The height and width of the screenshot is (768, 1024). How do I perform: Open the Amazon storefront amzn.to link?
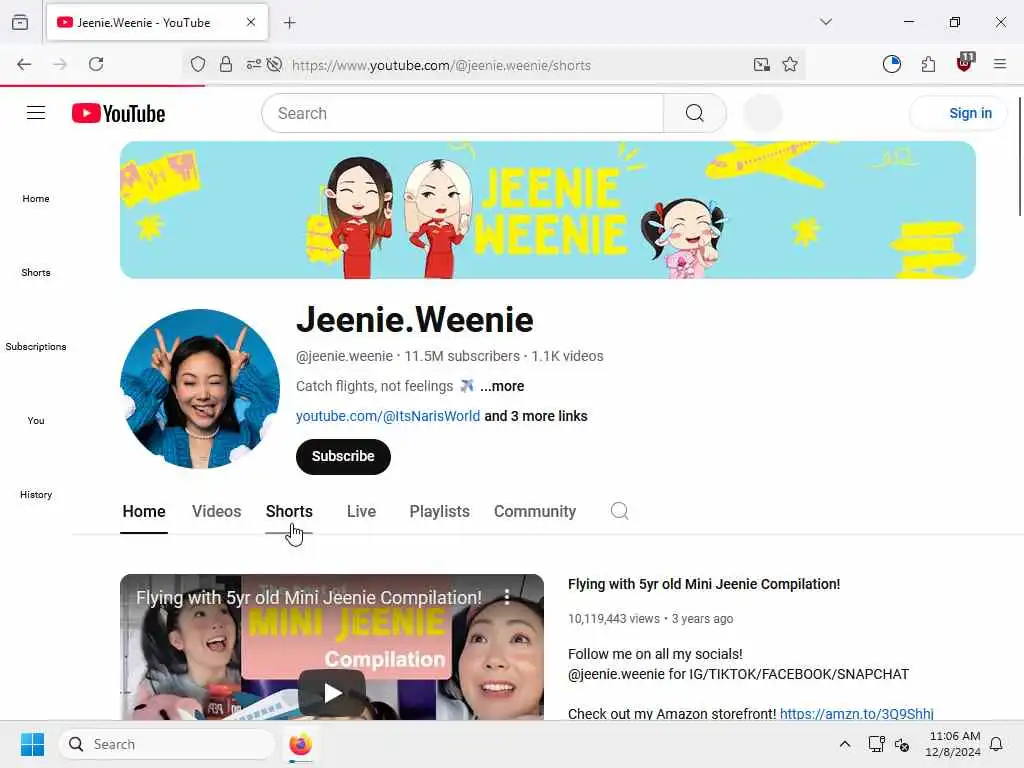coord(857,713)
